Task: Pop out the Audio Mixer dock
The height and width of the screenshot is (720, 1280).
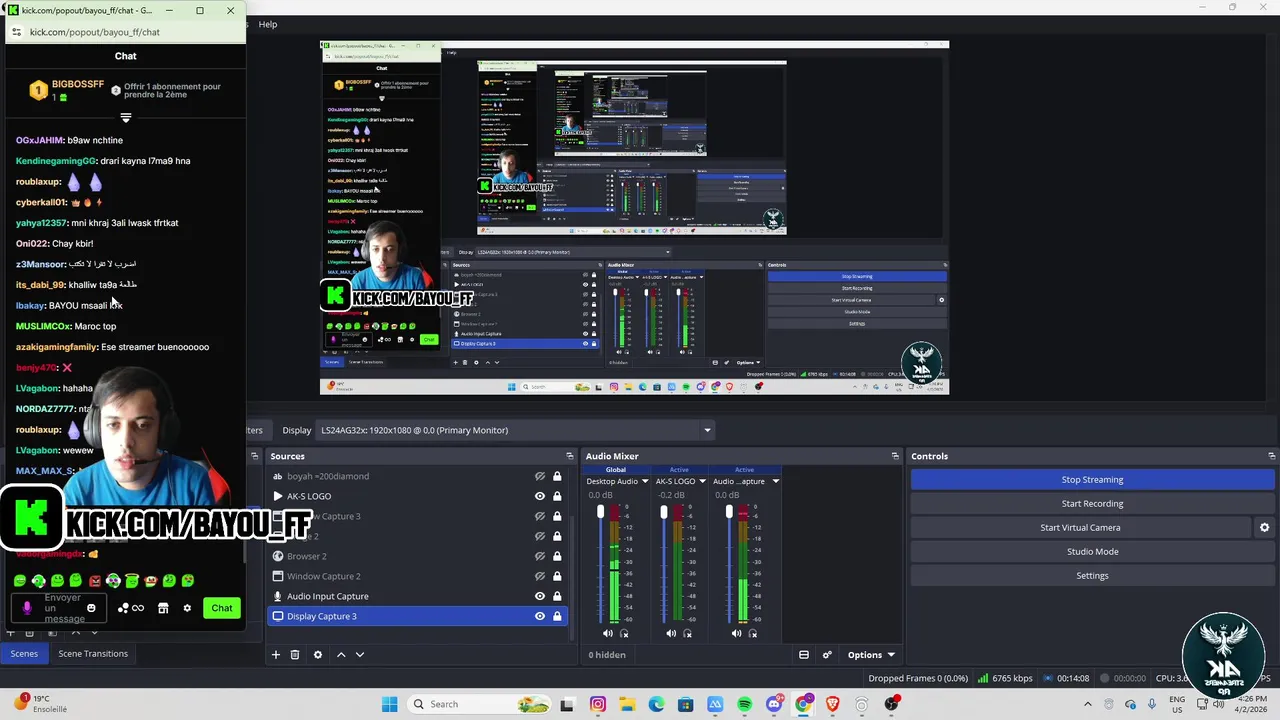Action: click(x=895, y=456)
